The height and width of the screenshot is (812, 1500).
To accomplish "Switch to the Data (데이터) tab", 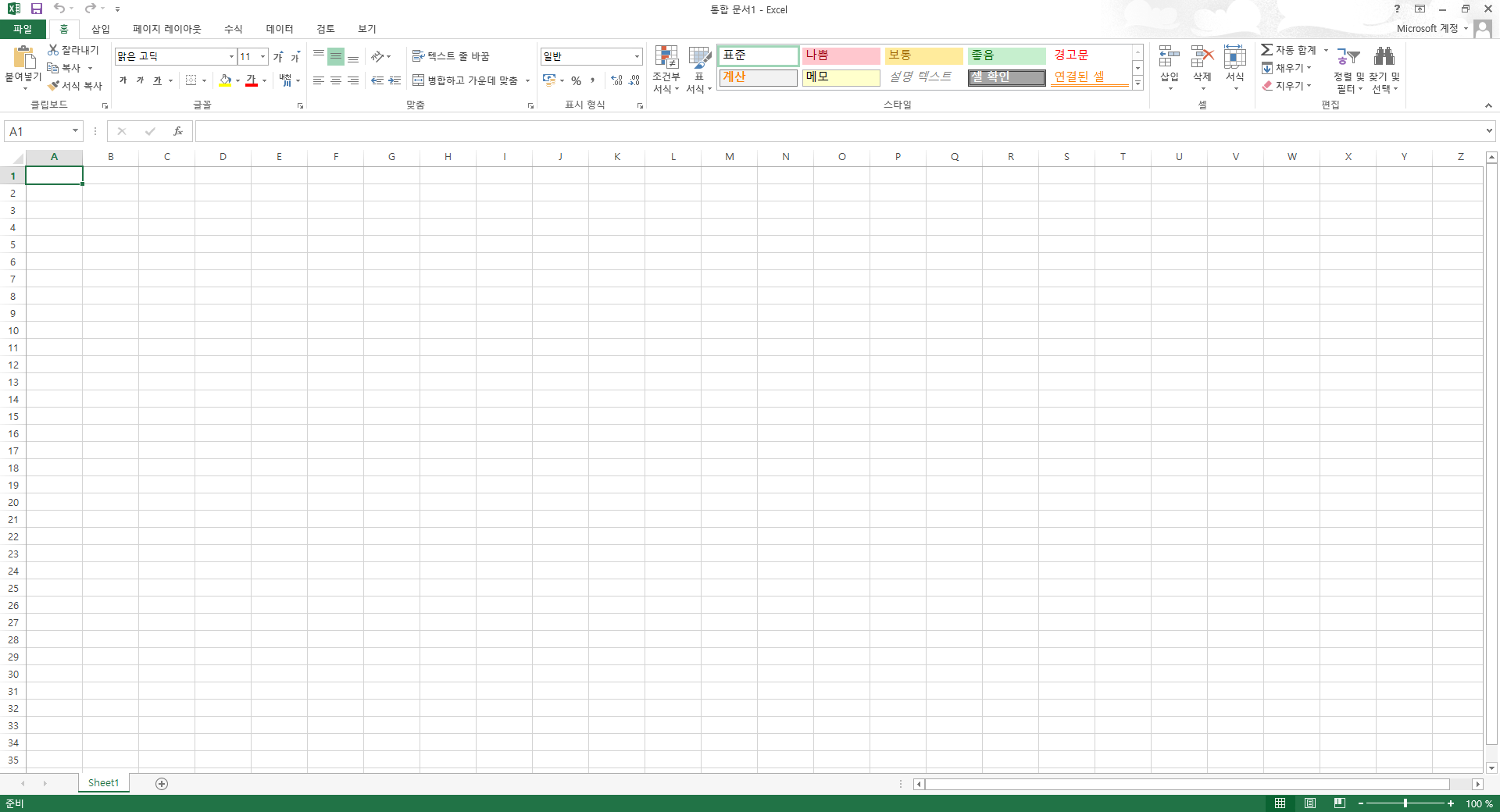I will click(x=280, y=29).
